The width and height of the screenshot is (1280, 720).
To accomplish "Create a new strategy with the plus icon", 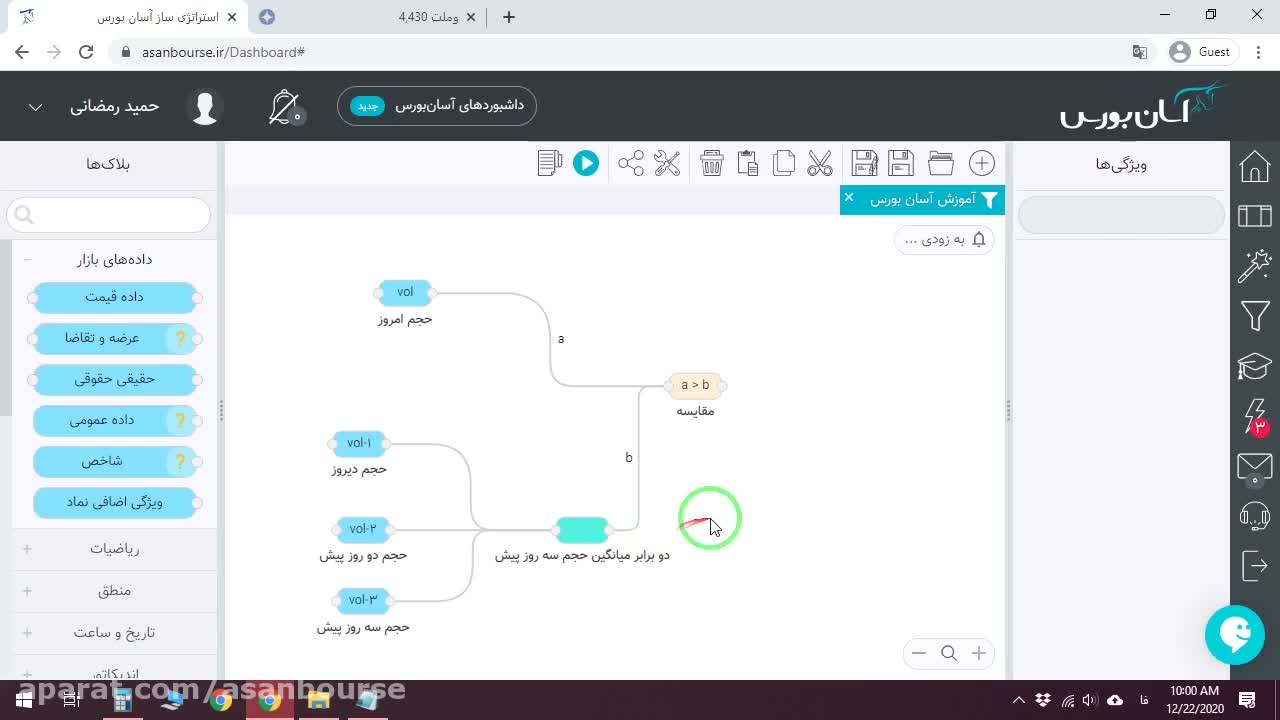I will click(x=982, y=163).
